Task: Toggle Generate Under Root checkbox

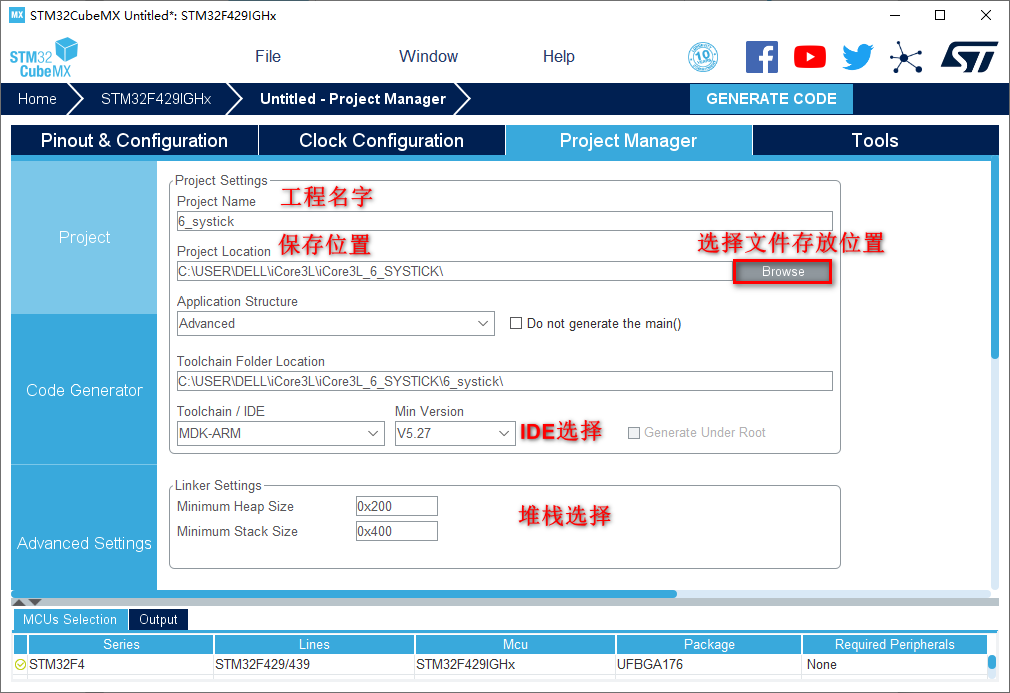Action: click(x=634, y=433)
